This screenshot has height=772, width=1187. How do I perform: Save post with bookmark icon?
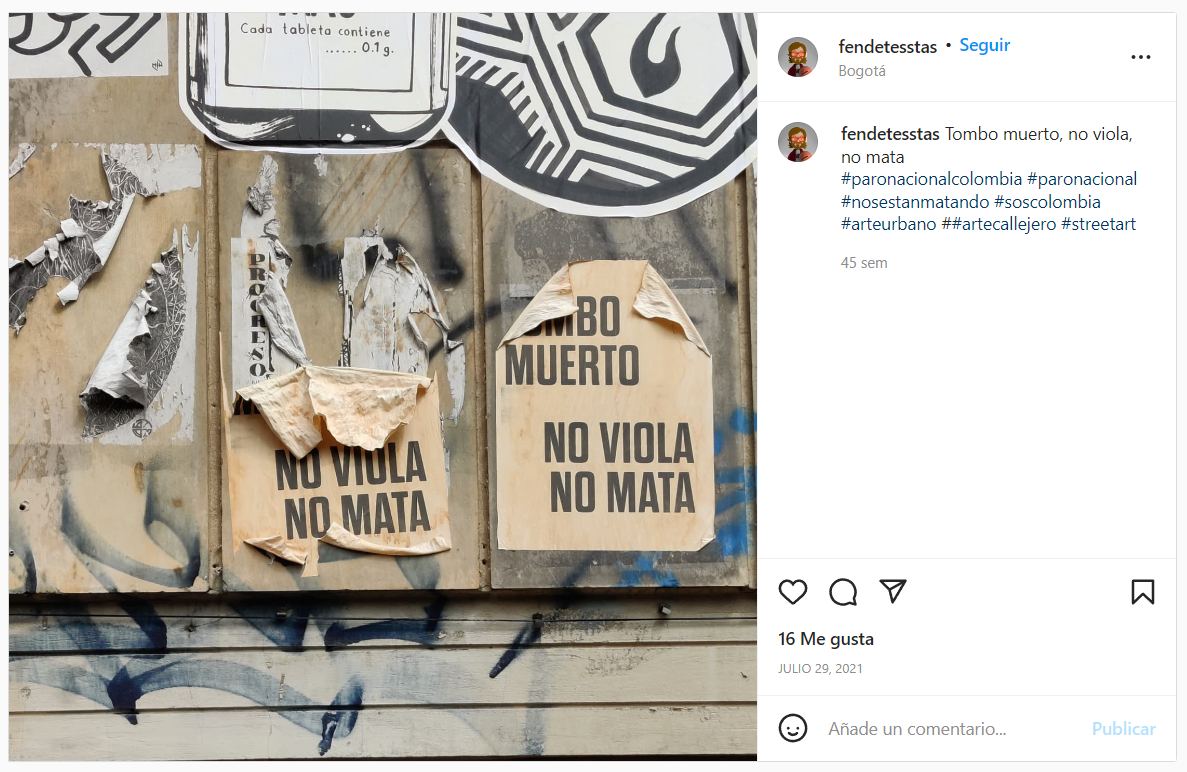[x=1142, y=592]
